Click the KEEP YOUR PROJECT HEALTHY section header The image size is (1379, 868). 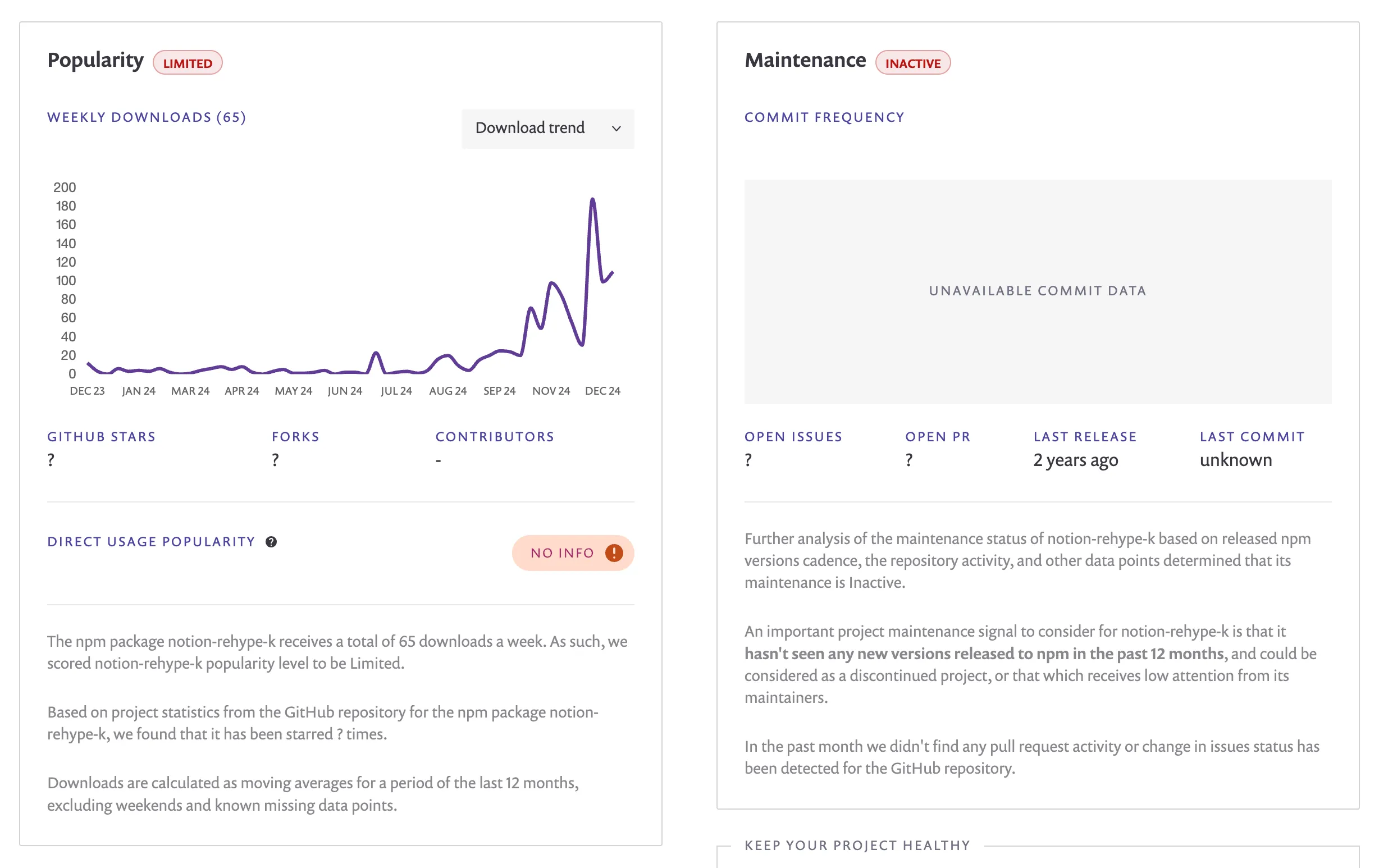click(857, 845)
